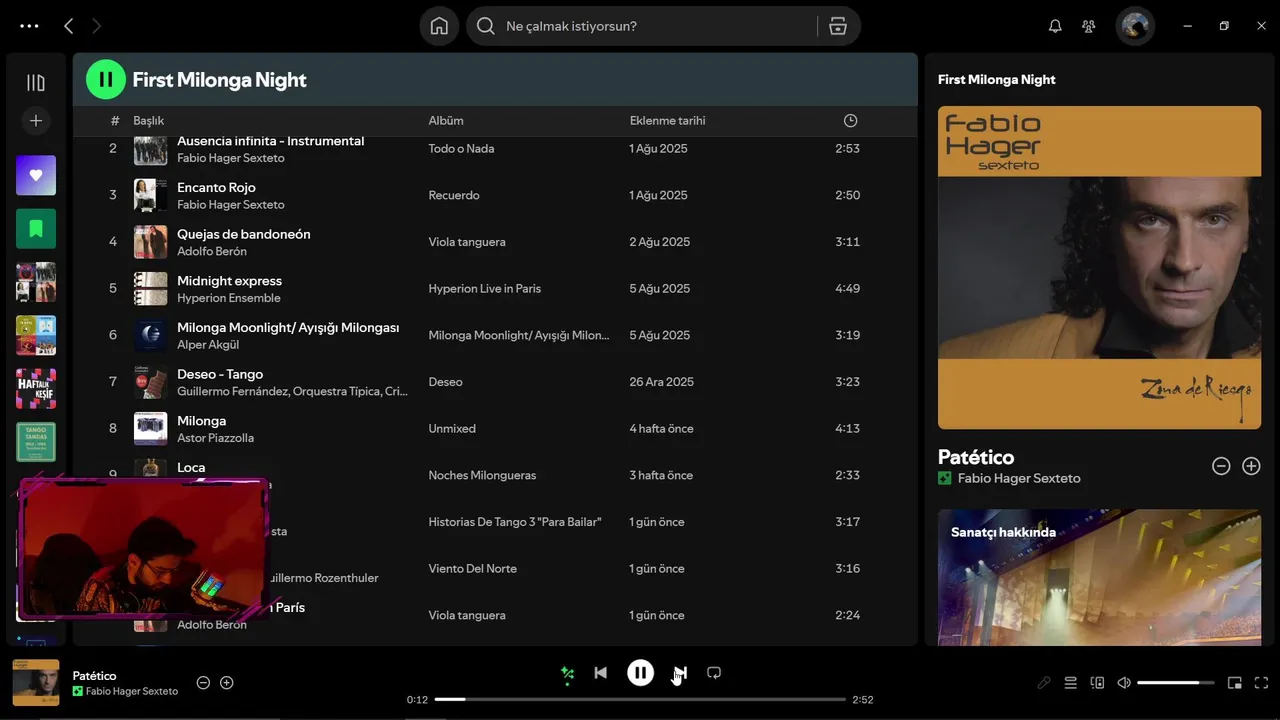Open album Hyperion Live in Paris
This screenshot has width=1280, height=720.
484,288
